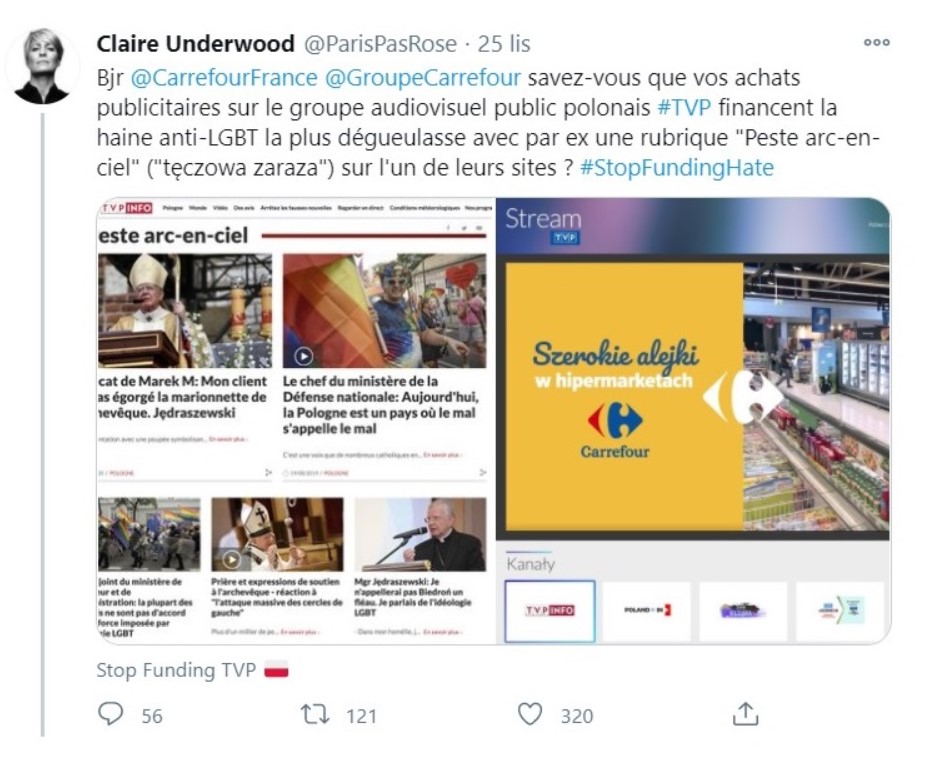Open Claire Underwood's profile avatar

[x=42, y=66]
